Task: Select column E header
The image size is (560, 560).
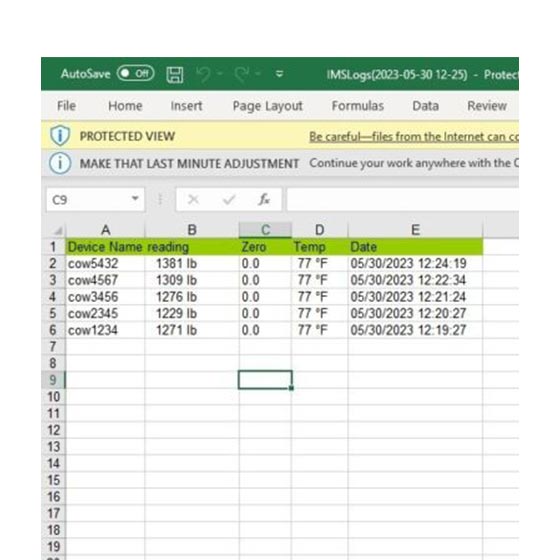Action: click(415, 230)
